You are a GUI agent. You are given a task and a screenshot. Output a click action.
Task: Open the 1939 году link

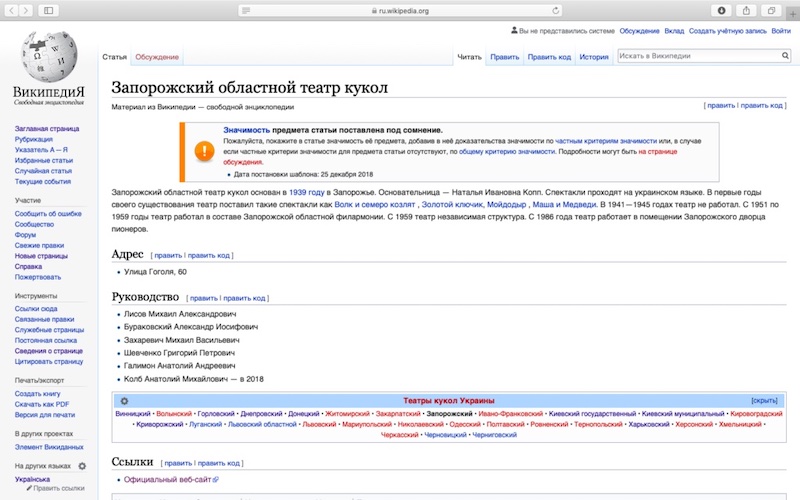pyautogui.click(x=307, y=192)
